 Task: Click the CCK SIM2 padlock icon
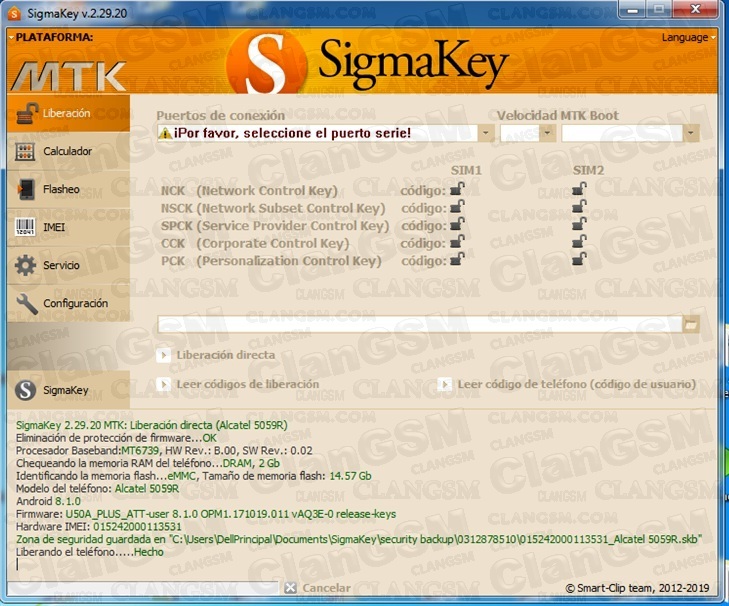[x=579, y=242]
